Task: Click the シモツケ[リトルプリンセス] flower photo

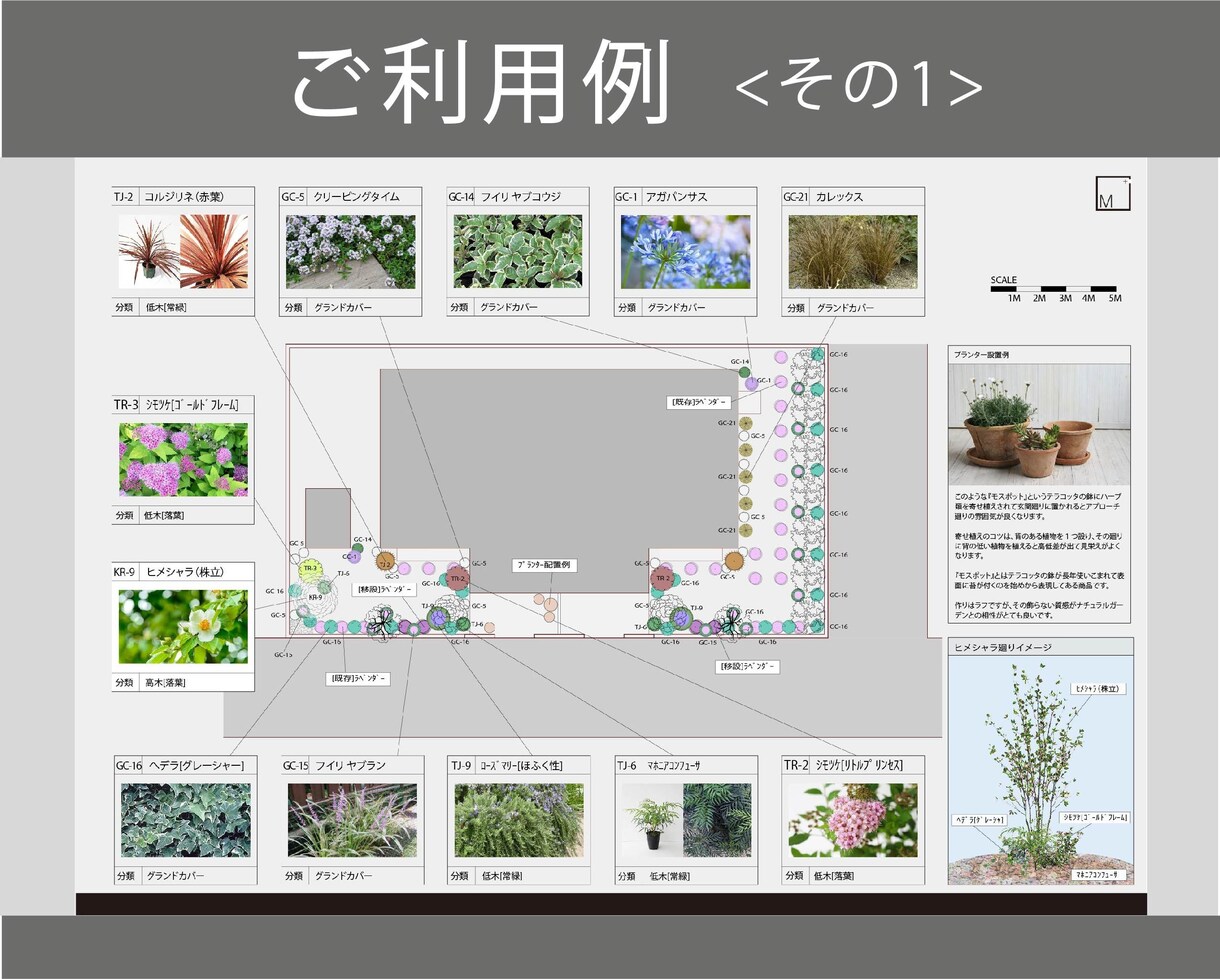Action: [852, 820]
